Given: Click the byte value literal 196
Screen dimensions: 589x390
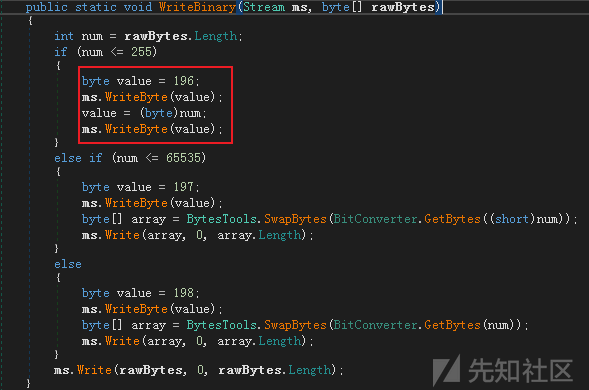Looking at the screenshot, I should [184, 81].
